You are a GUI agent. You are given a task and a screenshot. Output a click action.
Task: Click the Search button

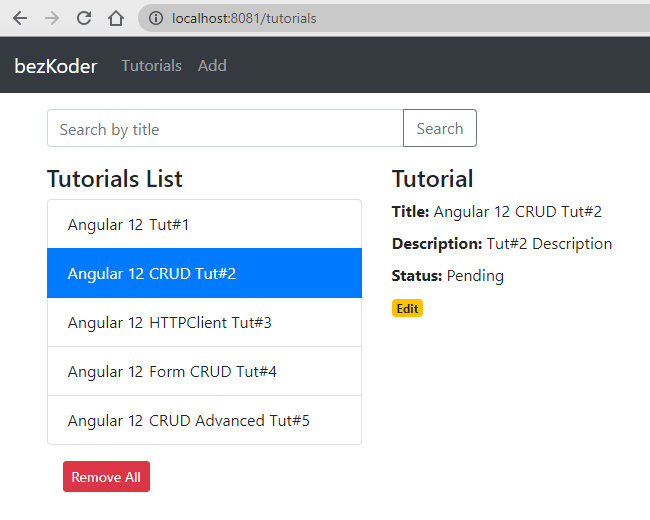point(440,129)
